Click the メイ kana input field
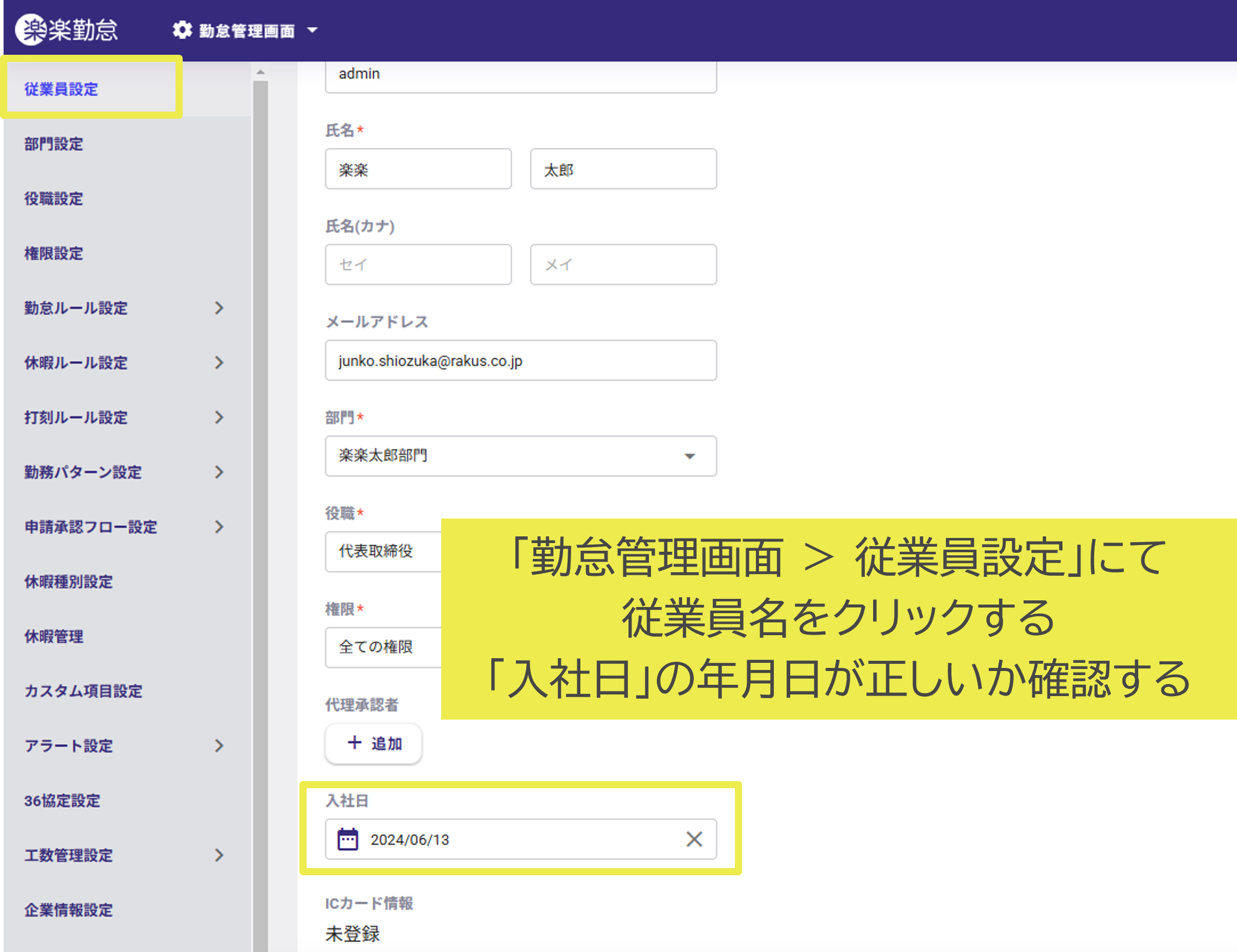This screenshot has height=952, width=1237. tap(623, 265)
